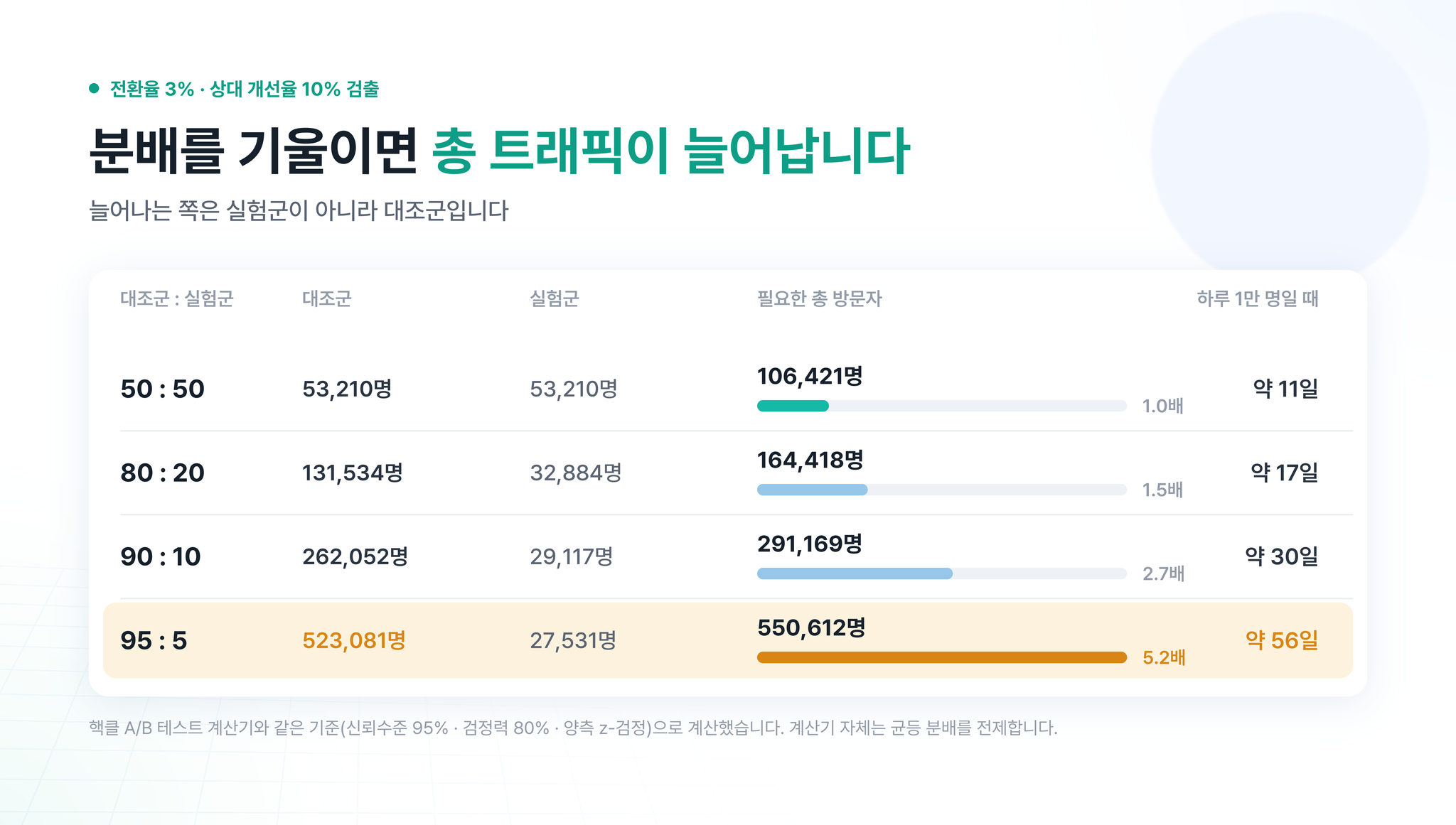Viewport: 1456px width, 825px height.
Task: Select the 80 : 20 ratio row label
Action: click(x=162, y=473)
